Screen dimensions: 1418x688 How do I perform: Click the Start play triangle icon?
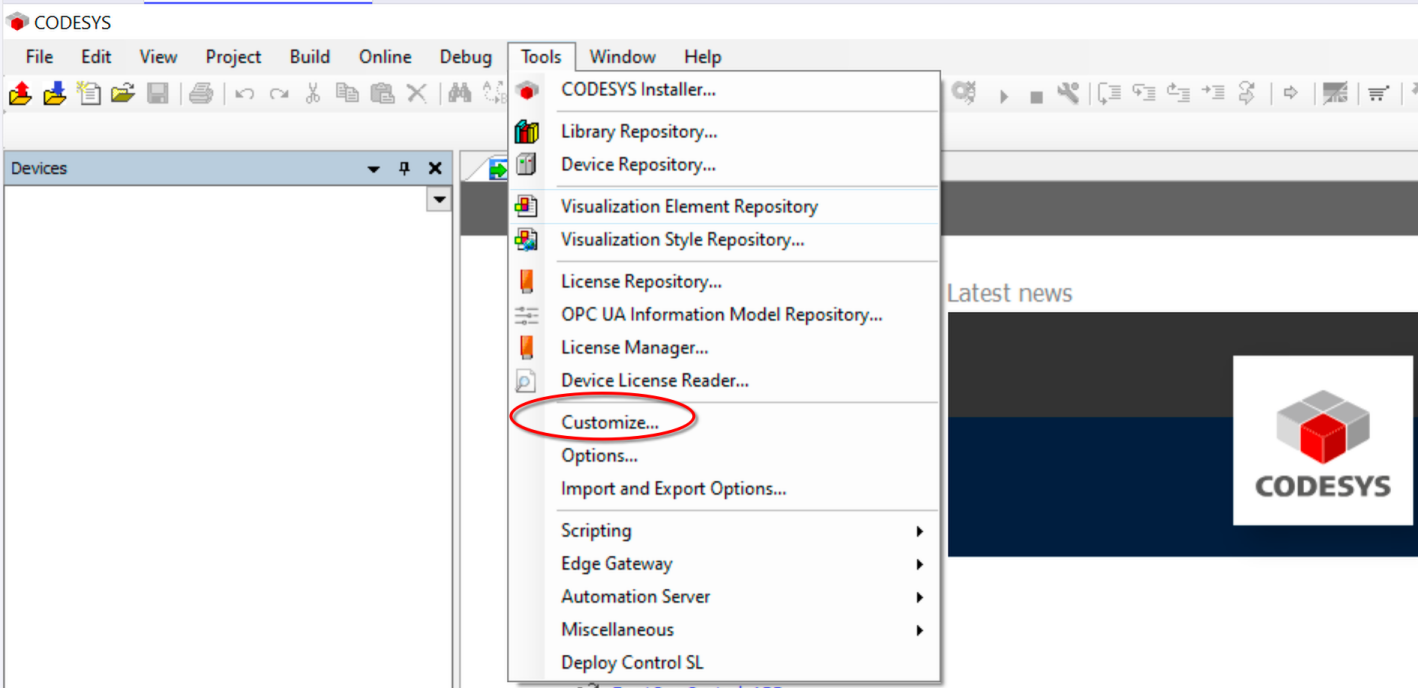click(1004, 96)
